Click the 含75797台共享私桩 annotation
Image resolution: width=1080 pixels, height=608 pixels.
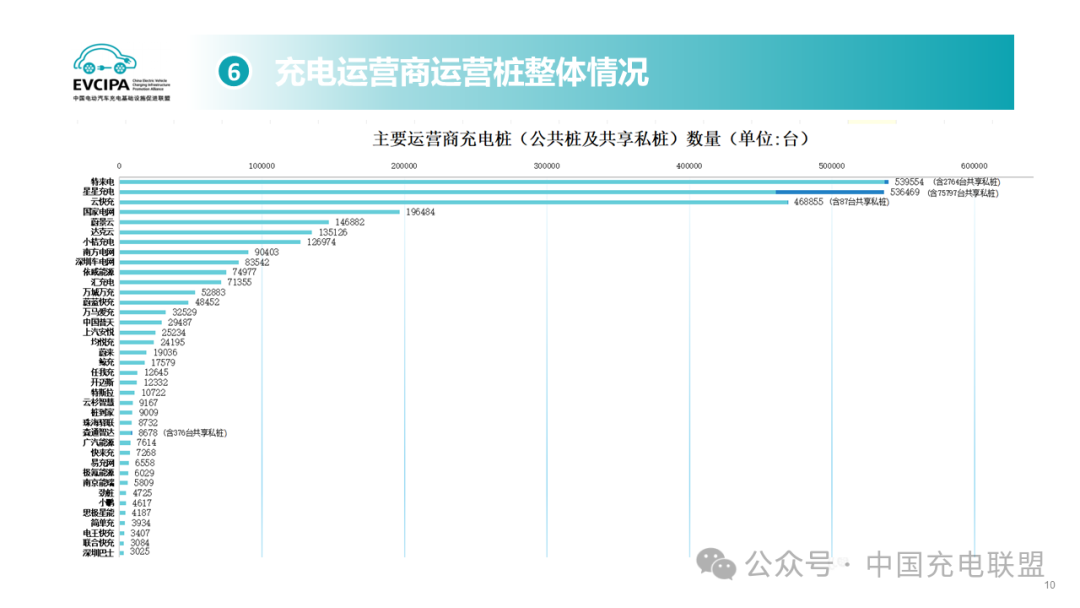963,192
